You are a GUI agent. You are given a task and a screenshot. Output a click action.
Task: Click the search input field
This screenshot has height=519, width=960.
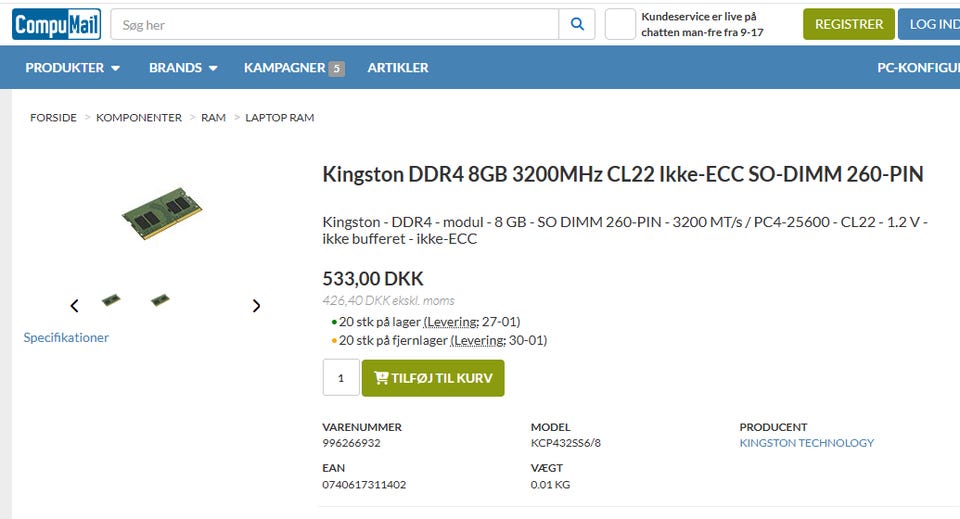pos(334,24)
